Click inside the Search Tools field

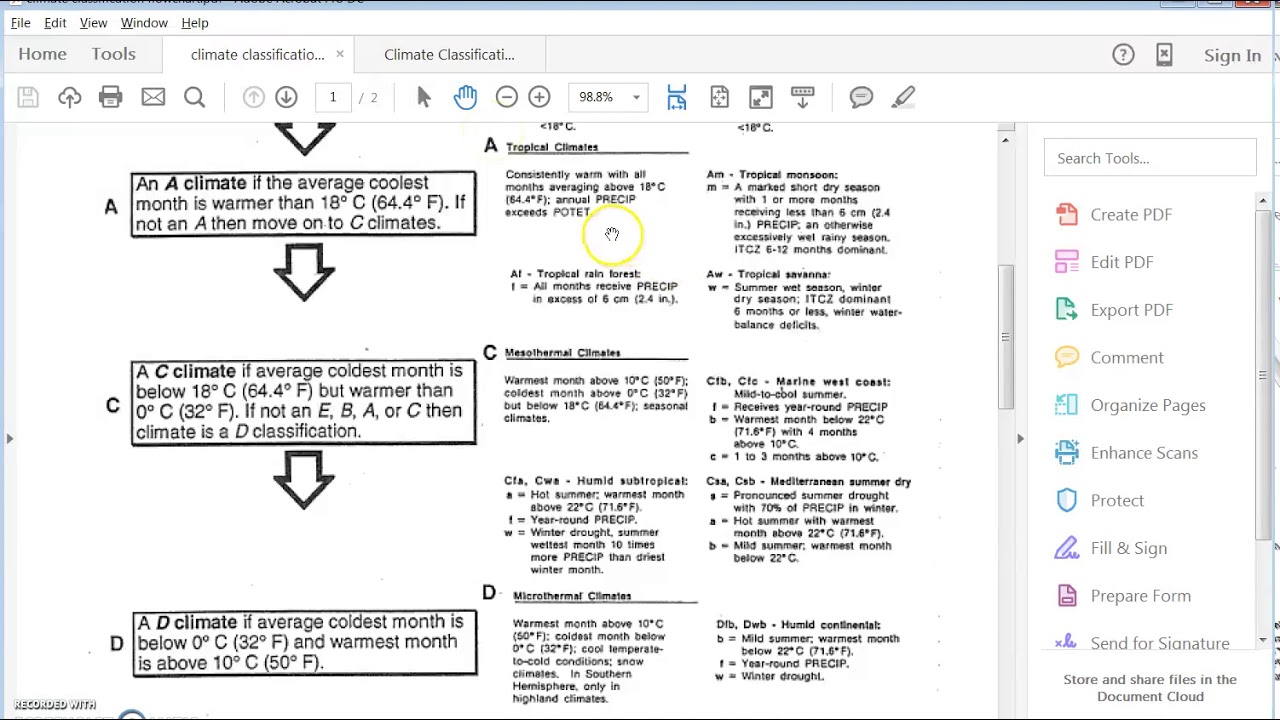[1150, 158]
